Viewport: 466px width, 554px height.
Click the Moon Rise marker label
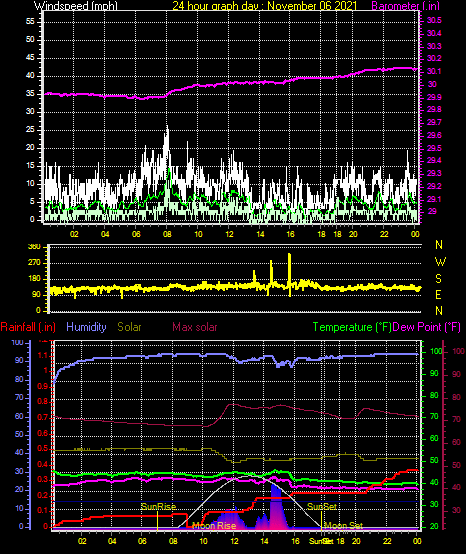click(x=214, y=526)
